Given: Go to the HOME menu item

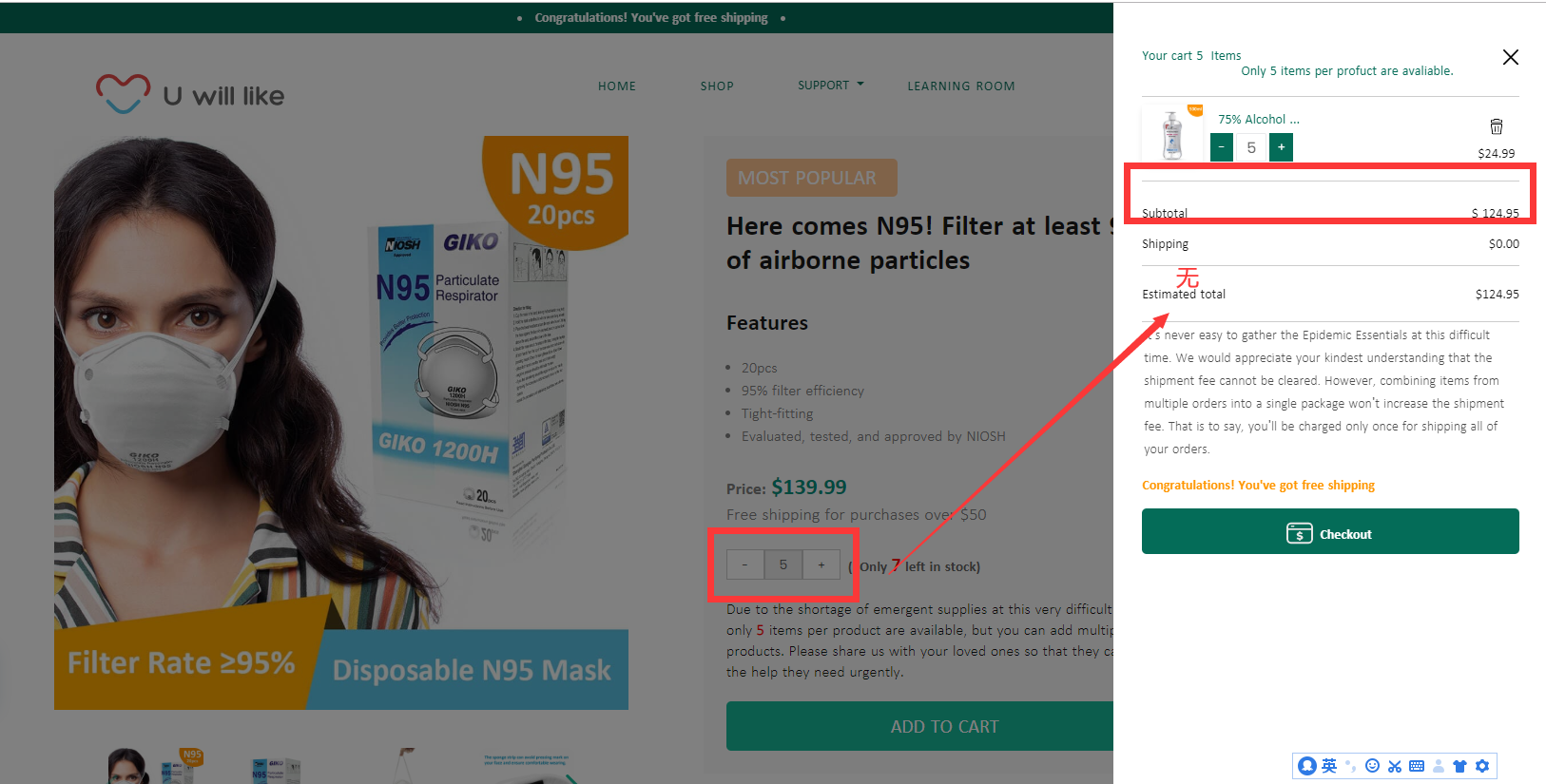Looking at the screenshot, I should coord(617,86).
